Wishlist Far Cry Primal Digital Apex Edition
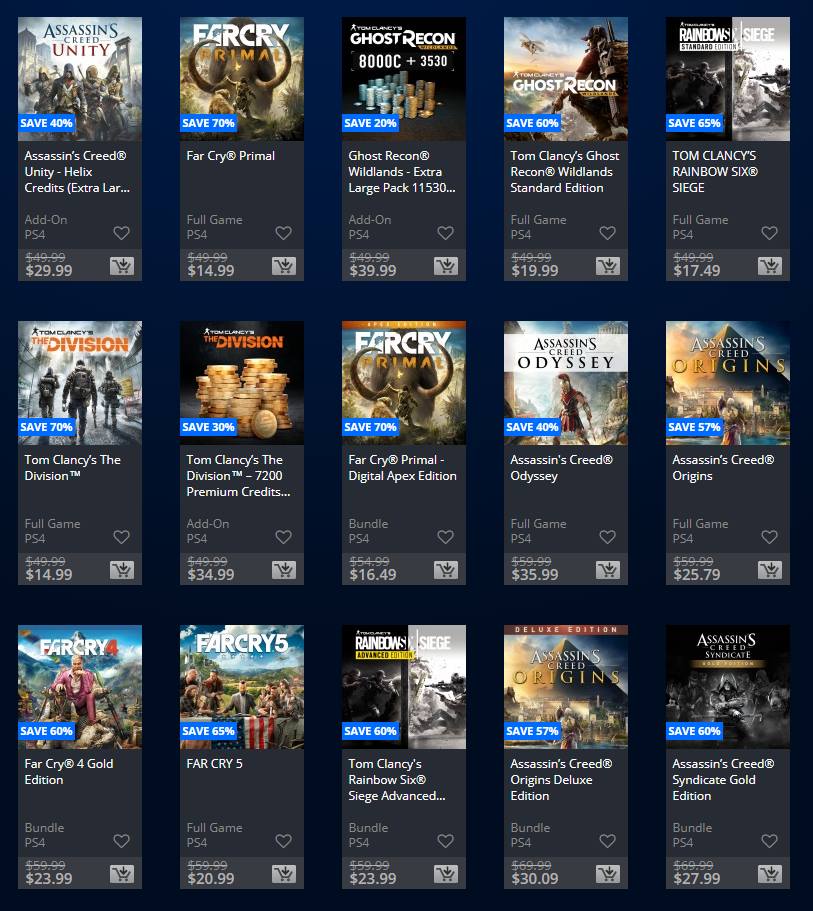 point(446,537)
